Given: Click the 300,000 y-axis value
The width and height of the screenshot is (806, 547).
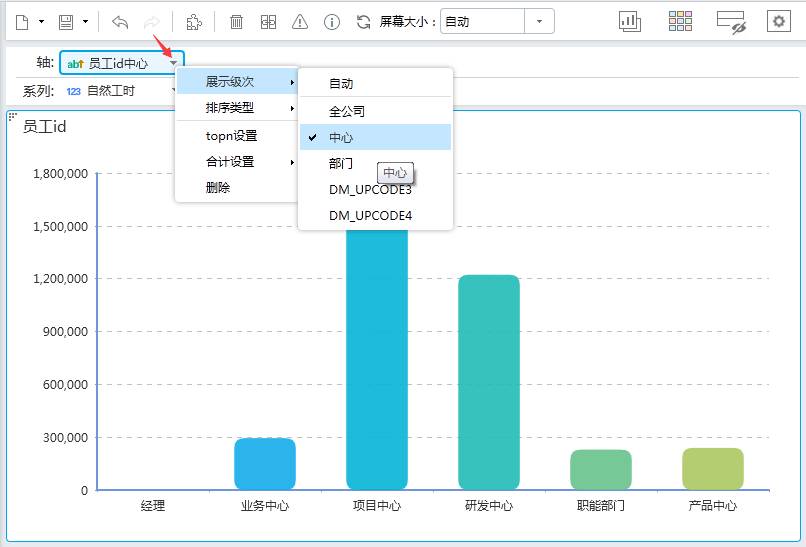Looking at the screenshot, I should click(x=65, y=437).
